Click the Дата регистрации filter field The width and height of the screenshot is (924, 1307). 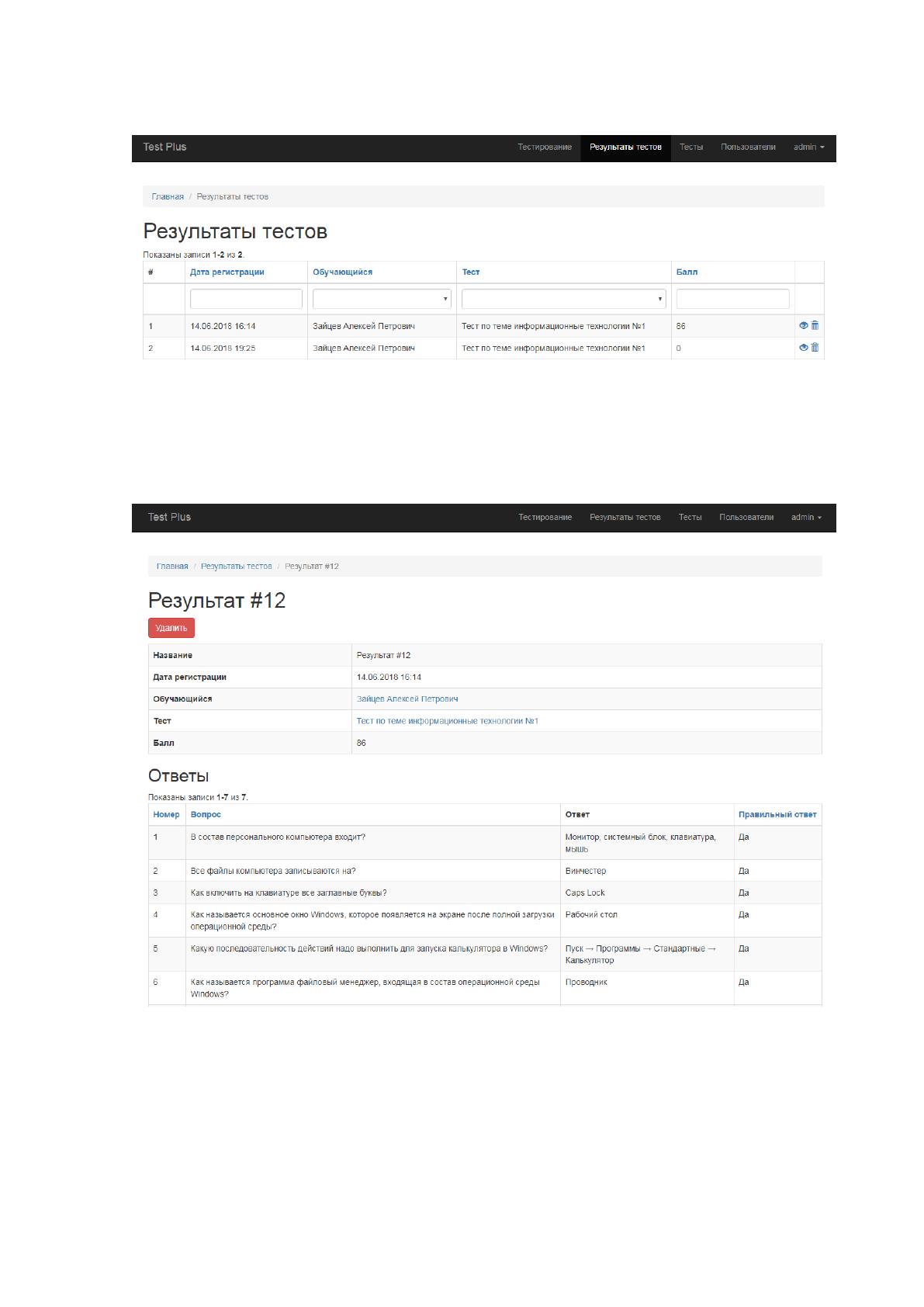[246, 299]
